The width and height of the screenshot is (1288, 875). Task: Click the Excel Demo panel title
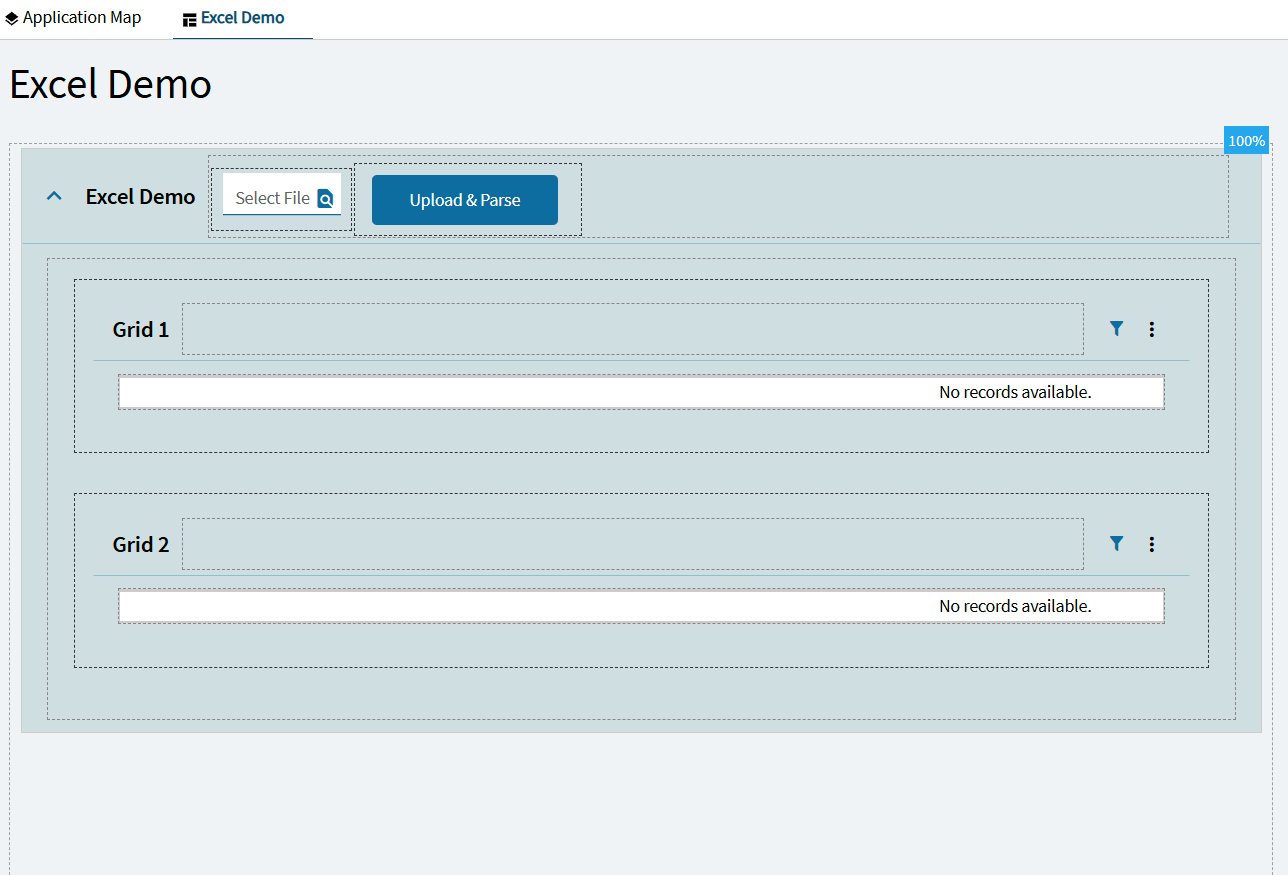pyautogui.click(x=140, y=196)
